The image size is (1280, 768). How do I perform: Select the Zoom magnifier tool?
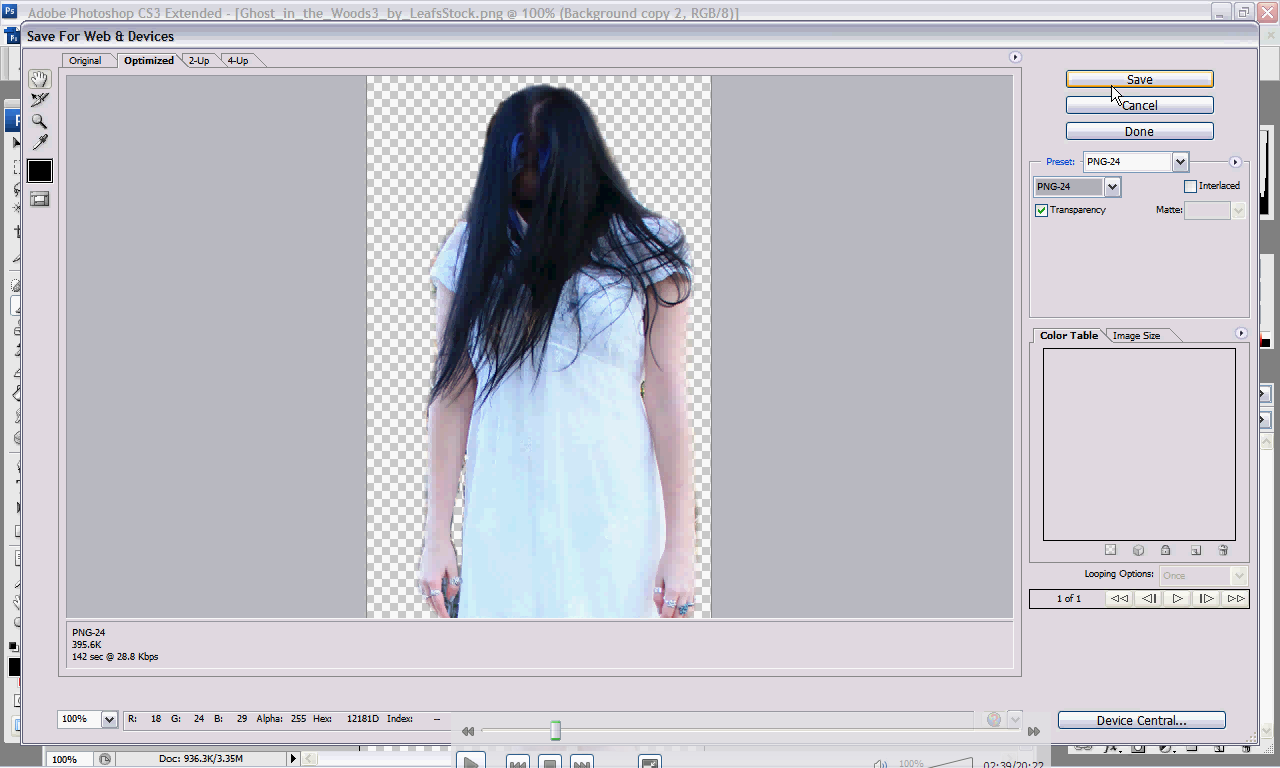point(39,121)
